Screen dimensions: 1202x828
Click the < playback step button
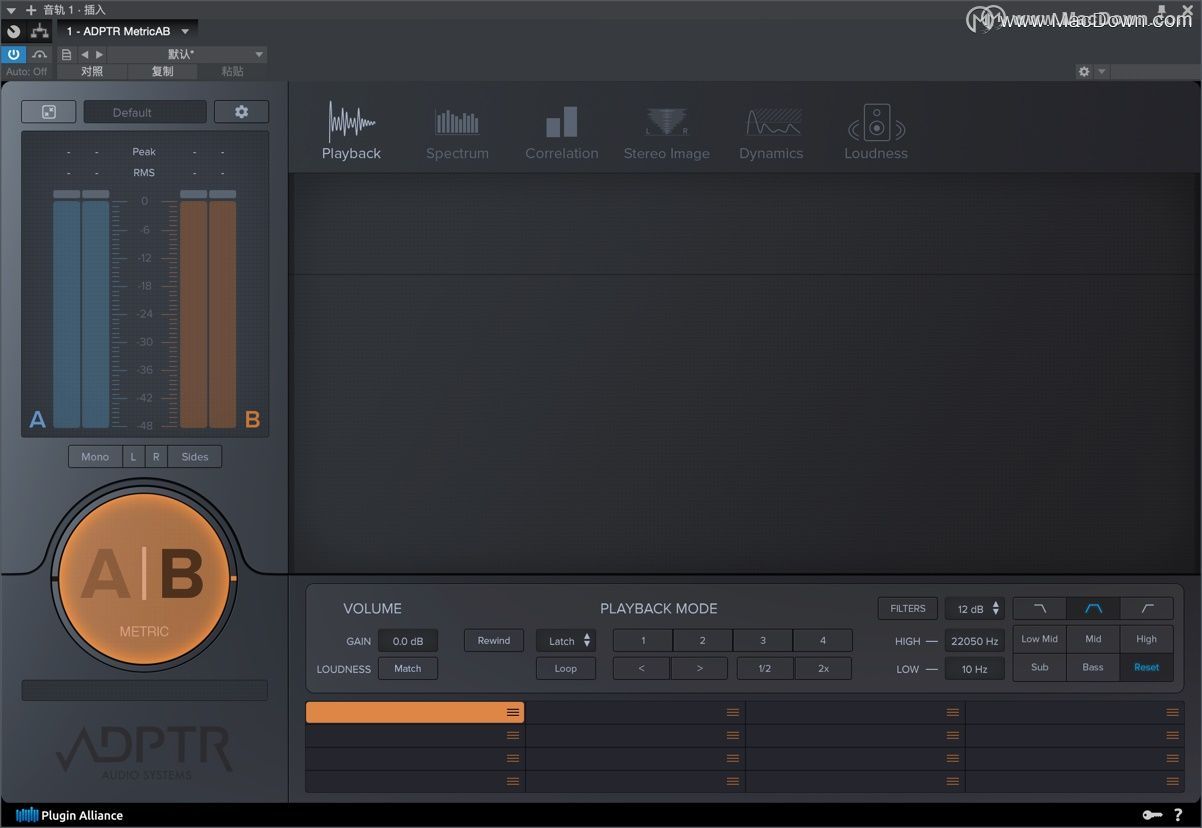pyautogui.click(x=642, y=668)
